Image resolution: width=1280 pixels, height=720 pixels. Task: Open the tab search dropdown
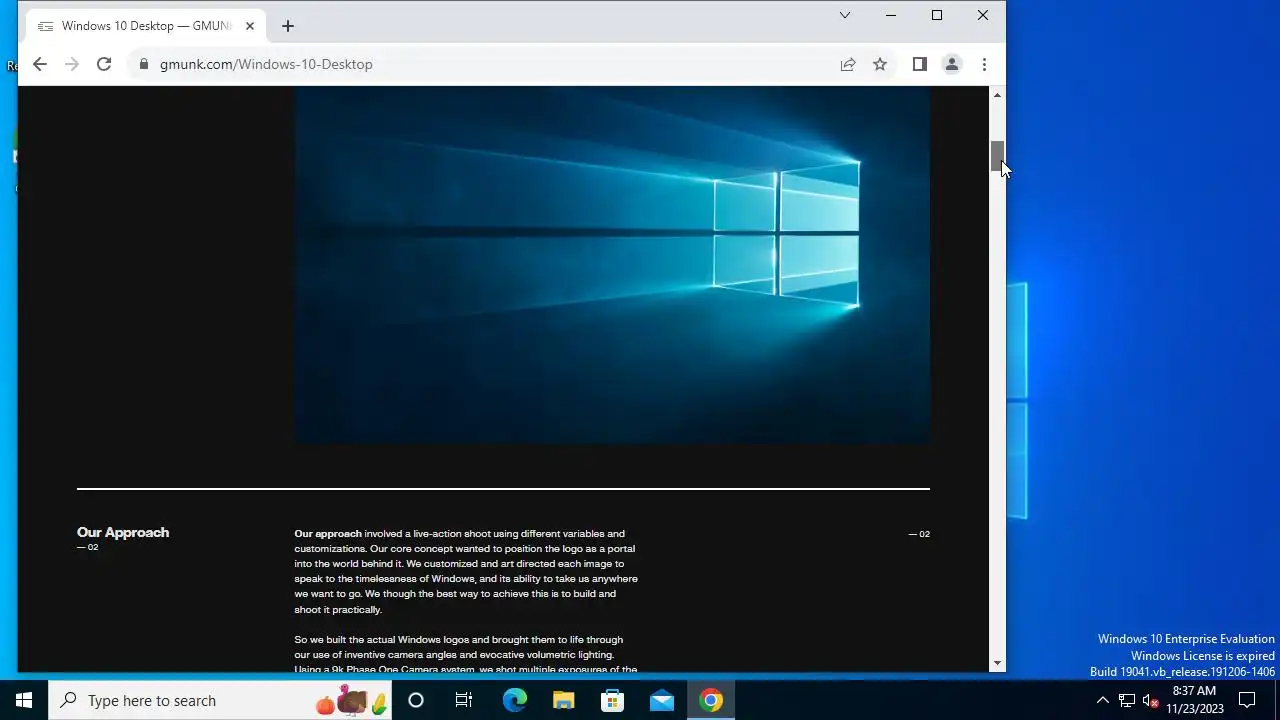click(845, 15)
